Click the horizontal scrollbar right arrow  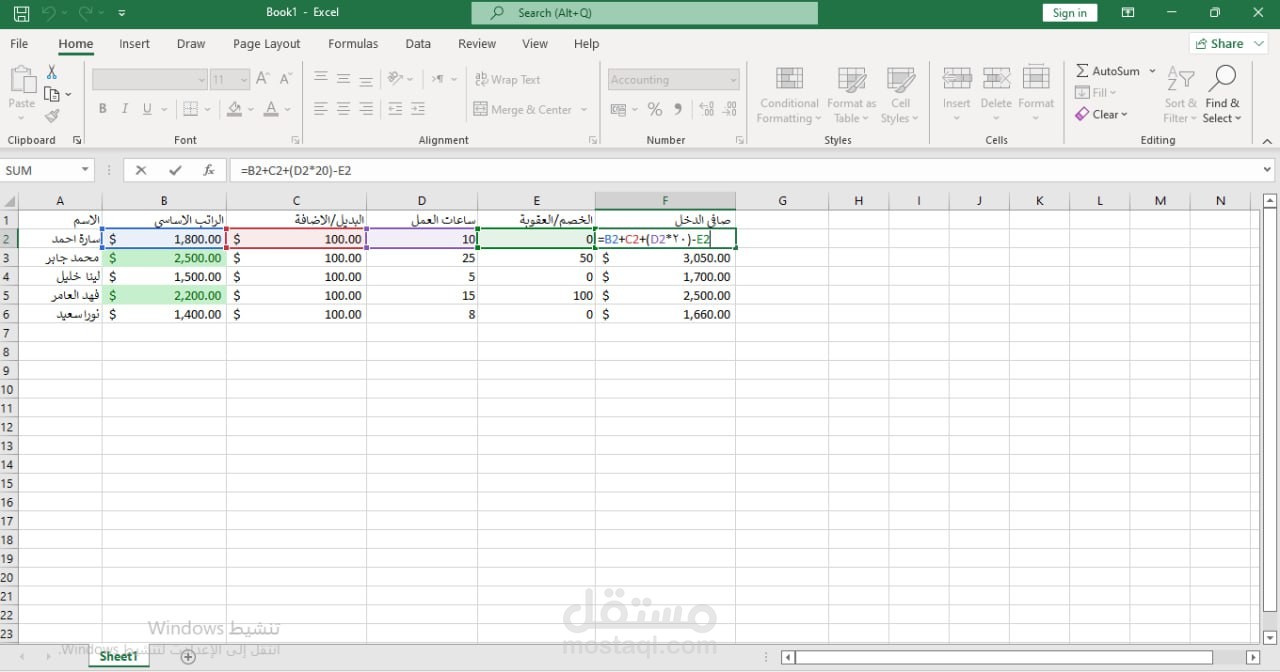[x=1253, y=657]
